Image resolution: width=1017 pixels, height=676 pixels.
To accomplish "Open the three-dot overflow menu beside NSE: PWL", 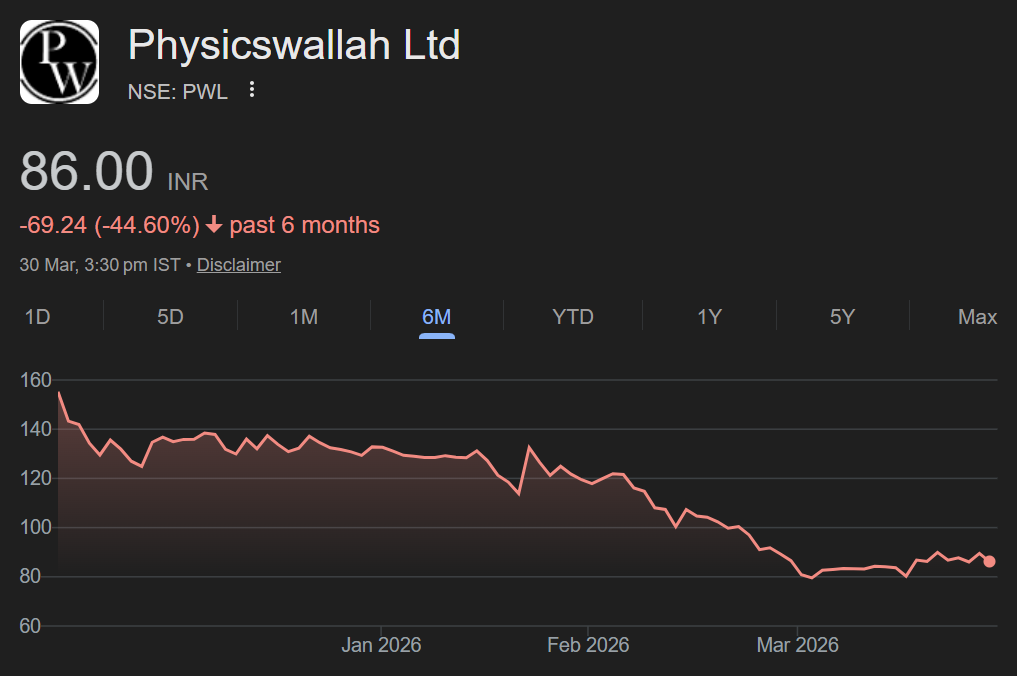I will (251, 89).
